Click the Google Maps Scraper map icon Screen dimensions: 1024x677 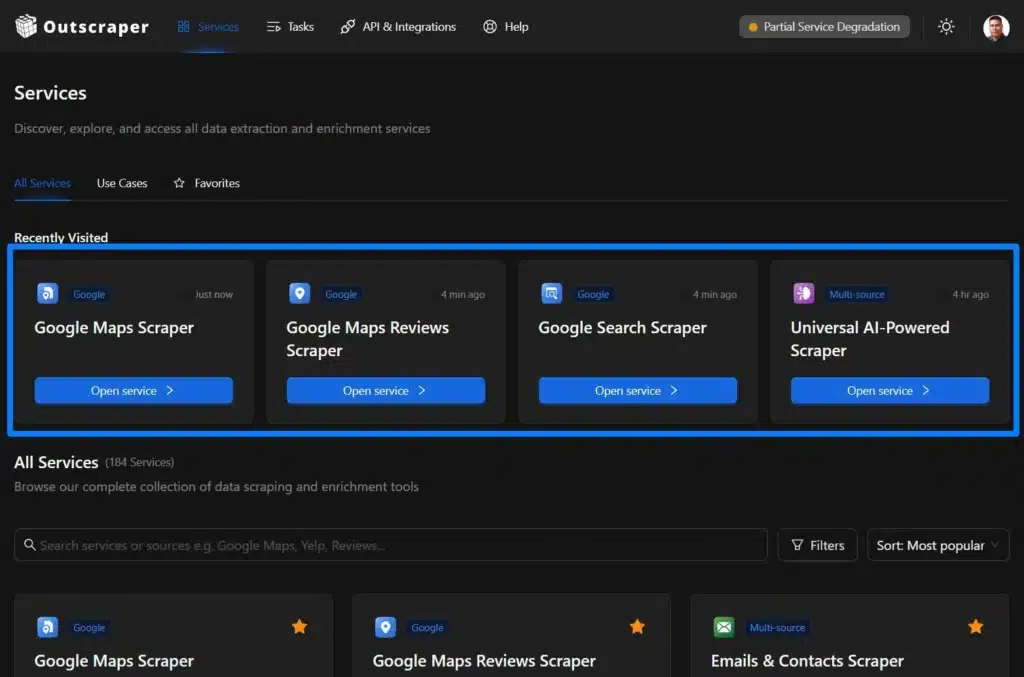click(x=47, y=293)
